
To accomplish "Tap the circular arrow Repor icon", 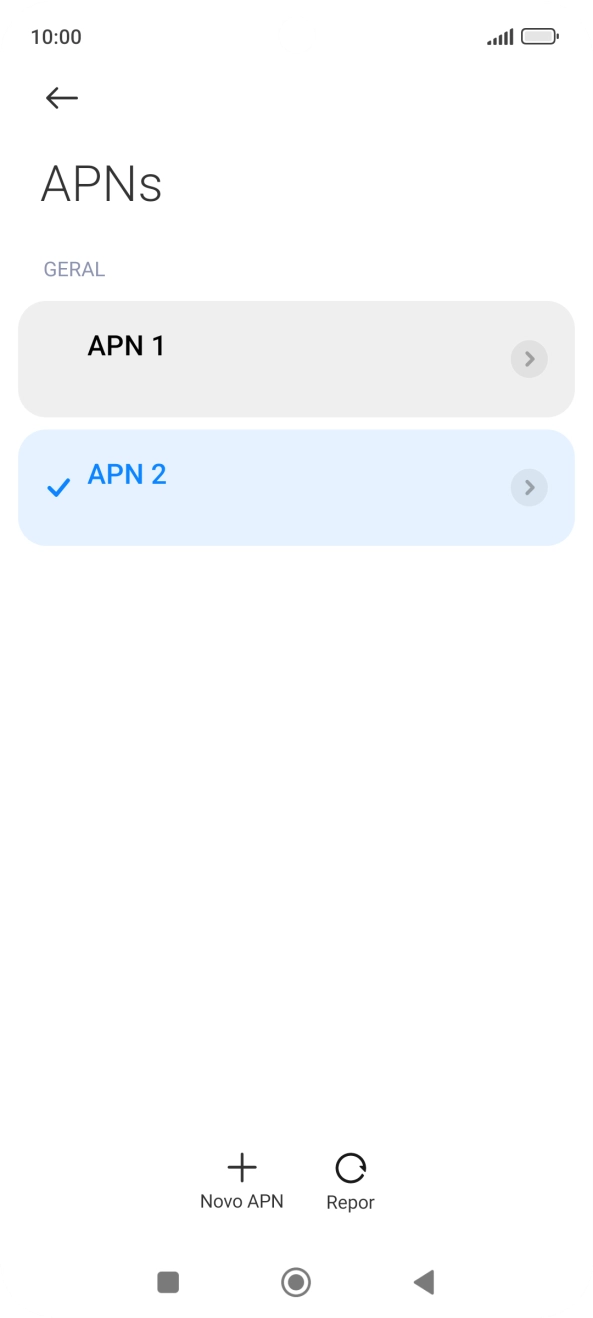I will 350,1167.
